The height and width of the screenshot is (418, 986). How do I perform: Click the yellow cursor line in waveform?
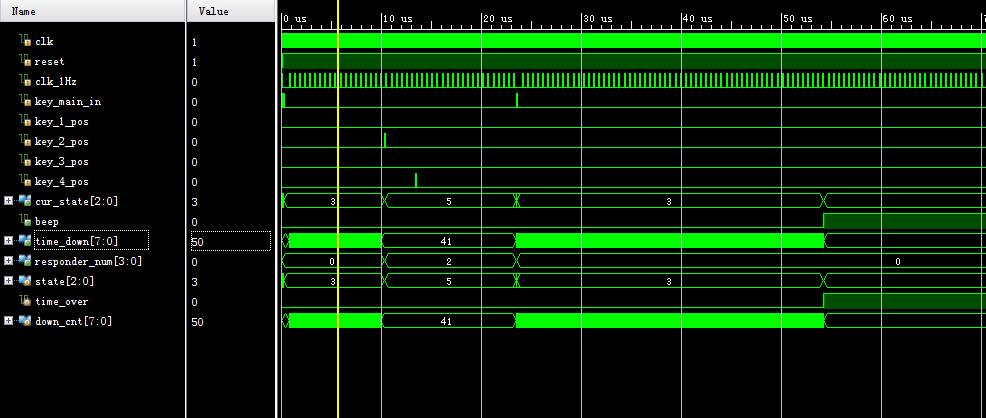(339, 200)
